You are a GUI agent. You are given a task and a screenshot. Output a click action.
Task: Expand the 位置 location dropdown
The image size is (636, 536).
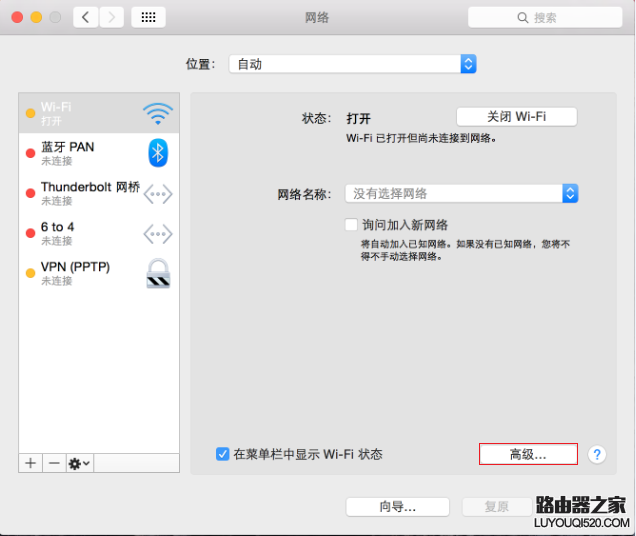352,64
